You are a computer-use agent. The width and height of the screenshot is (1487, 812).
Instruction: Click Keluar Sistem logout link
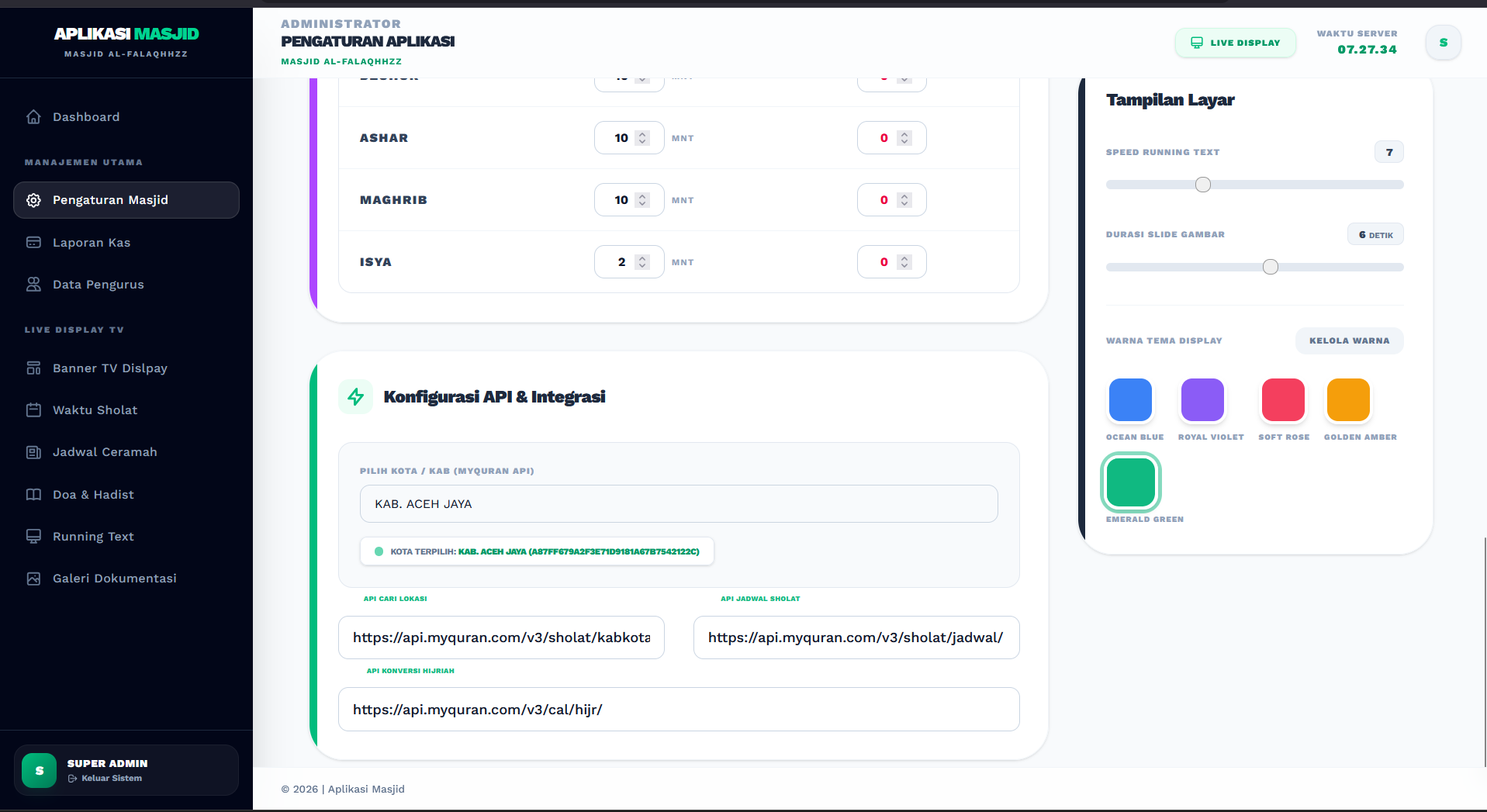click(x=105, y=779)
